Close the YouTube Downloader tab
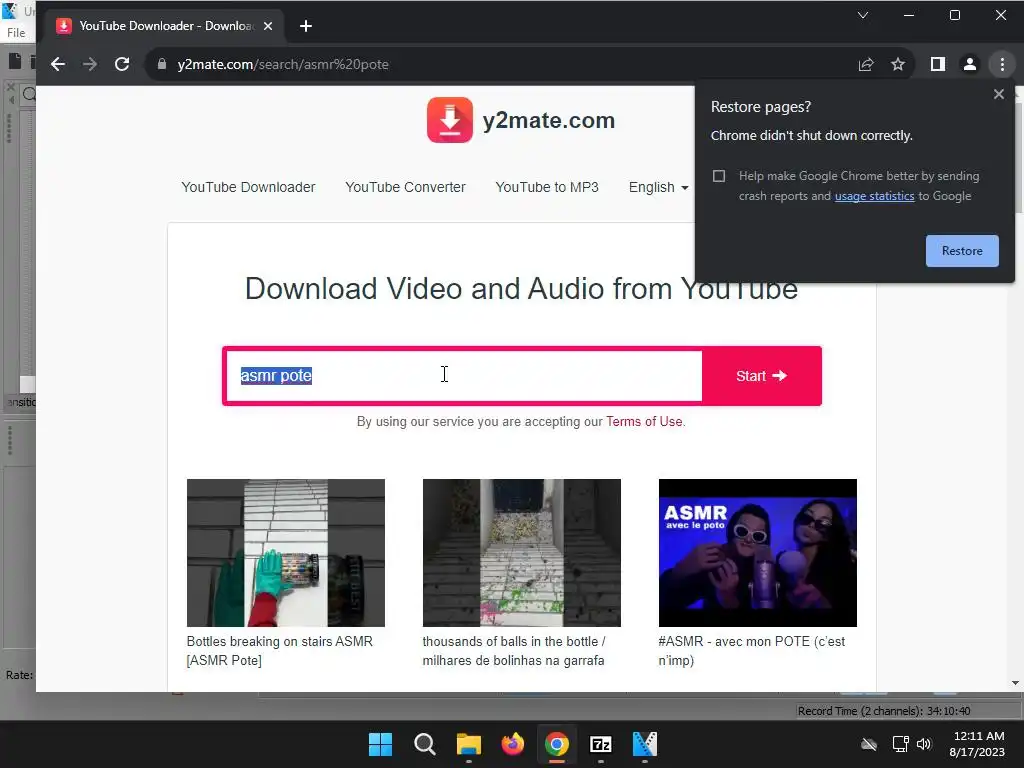Viewport: 1024px width, 768px height. tap(268, 26)
